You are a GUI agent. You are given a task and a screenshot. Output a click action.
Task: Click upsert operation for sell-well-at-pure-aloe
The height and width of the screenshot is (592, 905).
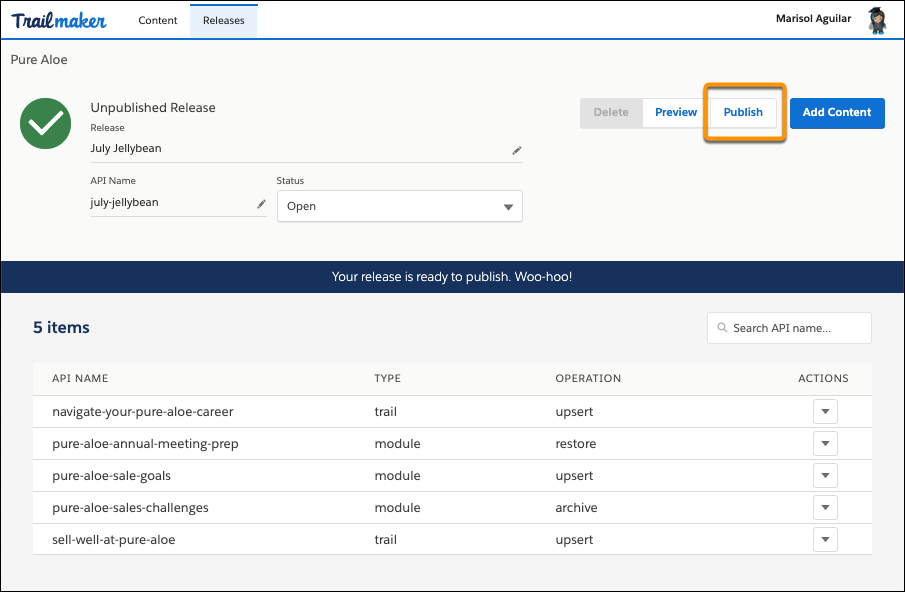(x=574, y=539)
